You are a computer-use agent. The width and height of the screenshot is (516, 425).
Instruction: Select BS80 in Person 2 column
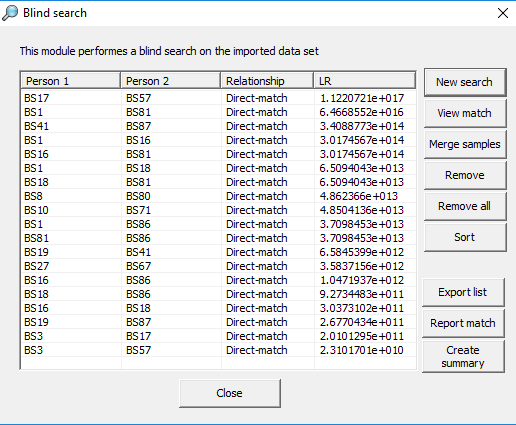[139, 196]
